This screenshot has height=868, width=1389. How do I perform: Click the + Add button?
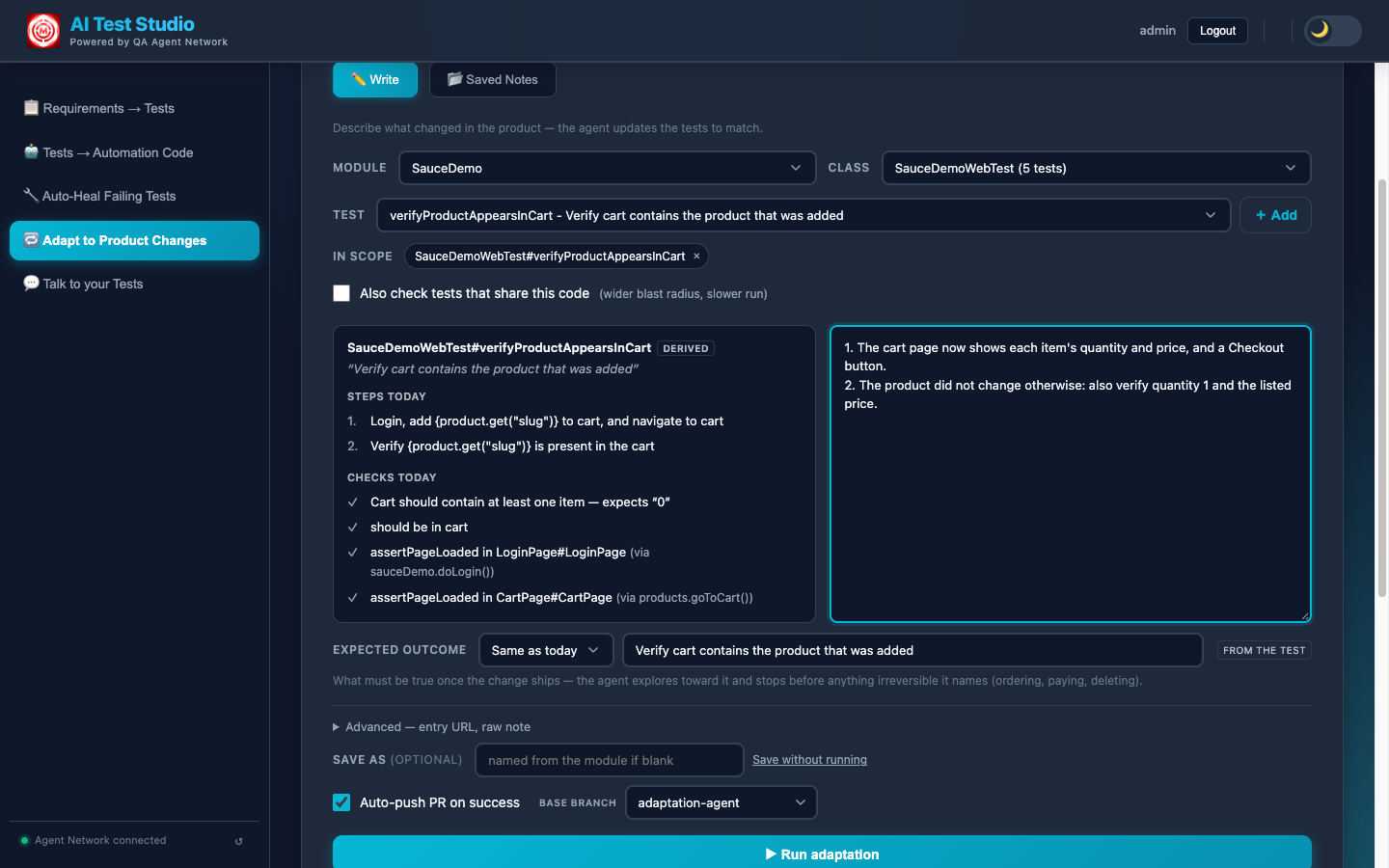click(1275, 215)
